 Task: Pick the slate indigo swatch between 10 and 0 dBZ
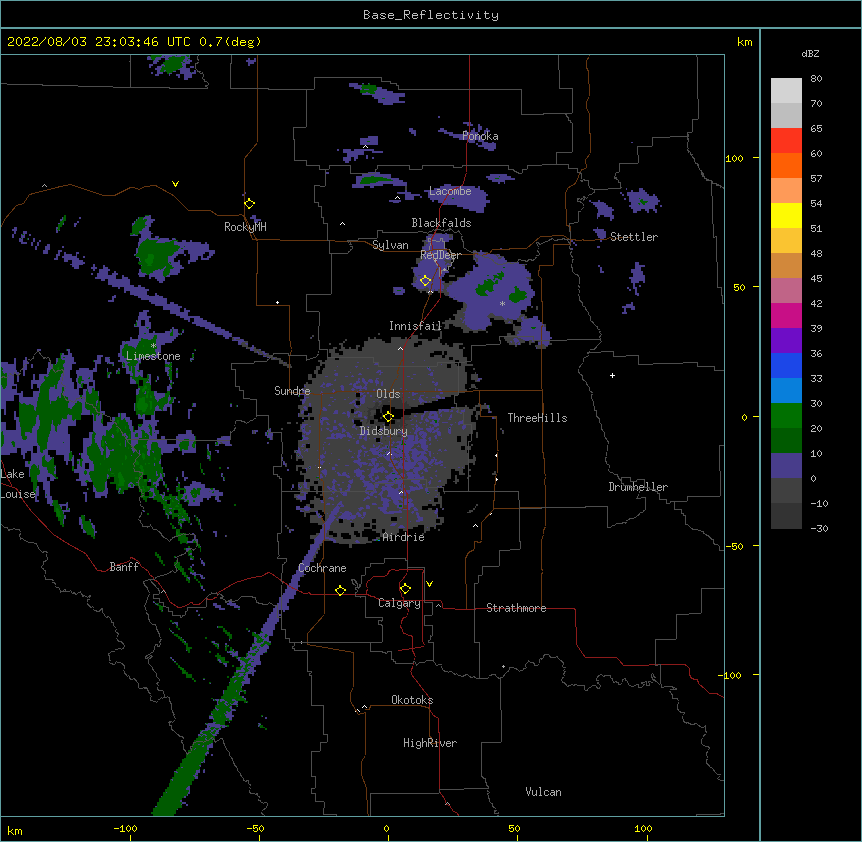(x=786, y=466)
